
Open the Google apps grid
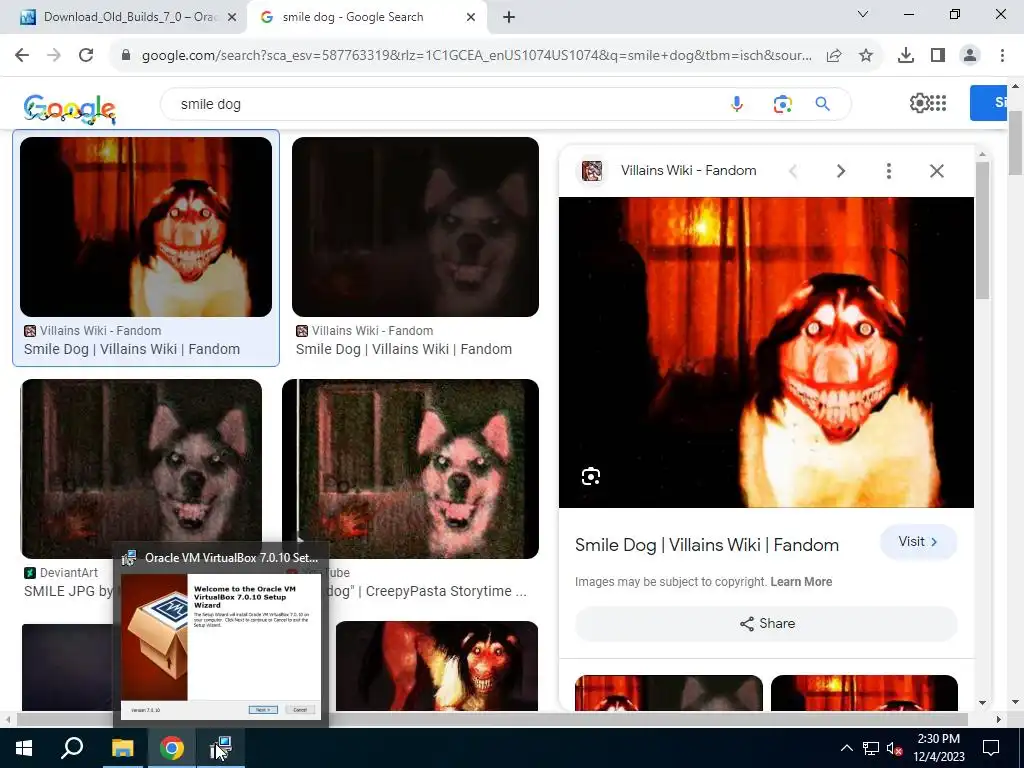[938, 103]
